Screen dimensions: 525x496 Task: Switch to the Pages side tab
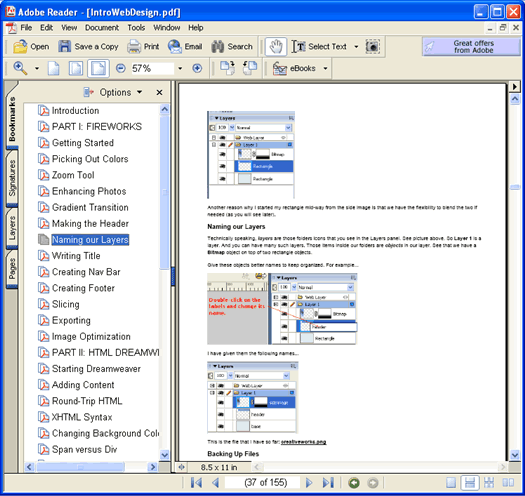12,269
